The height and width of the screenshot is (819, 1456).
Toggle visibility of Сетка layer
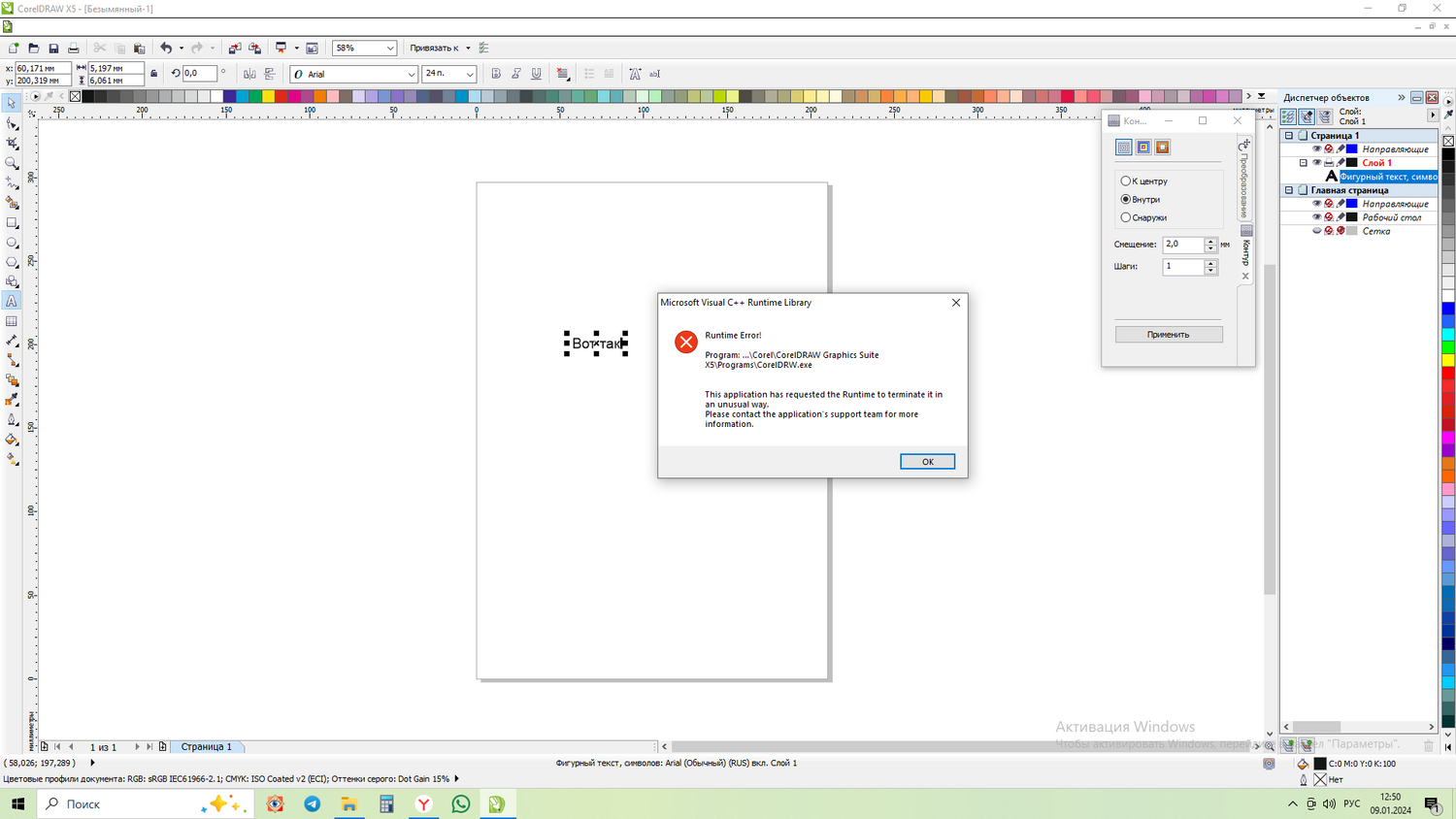(1317, 231)
